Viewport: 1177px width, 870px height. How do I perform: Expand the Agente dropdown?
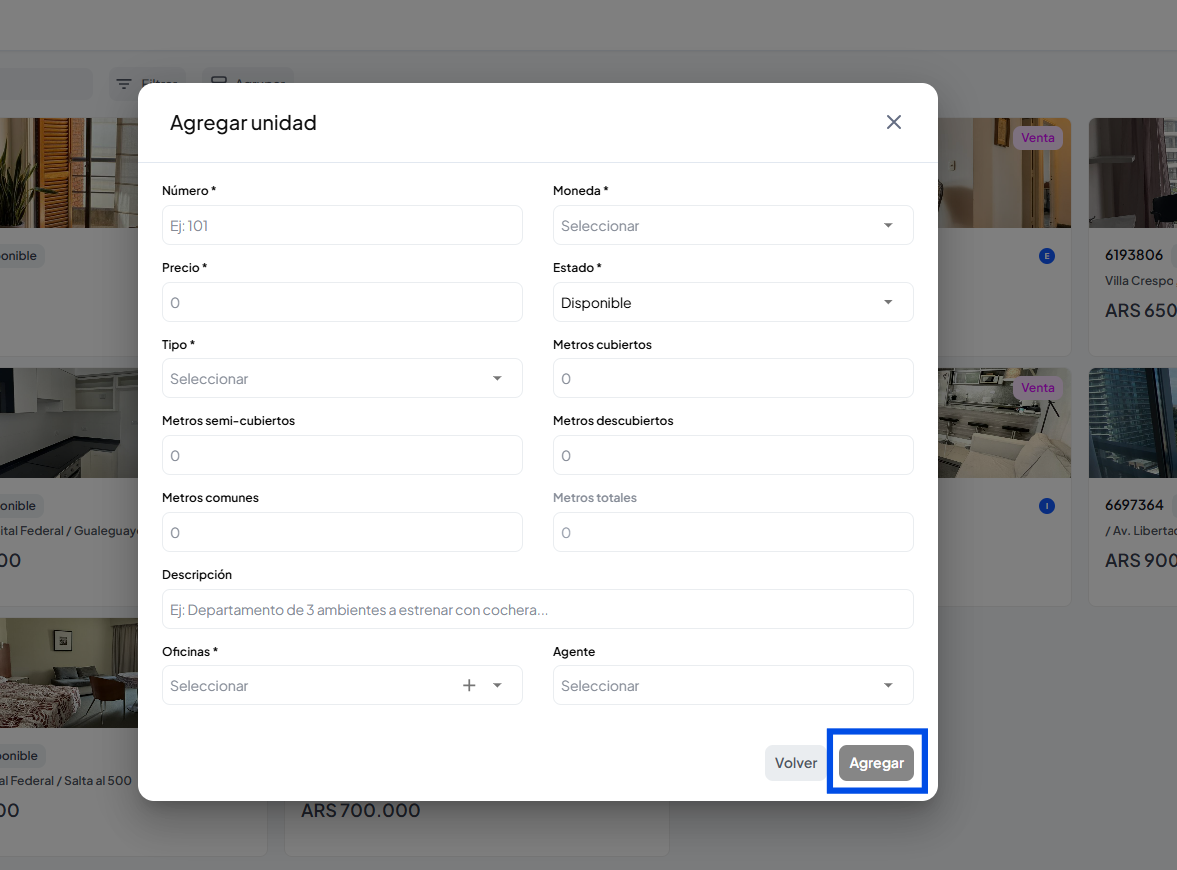coord(888,685)
